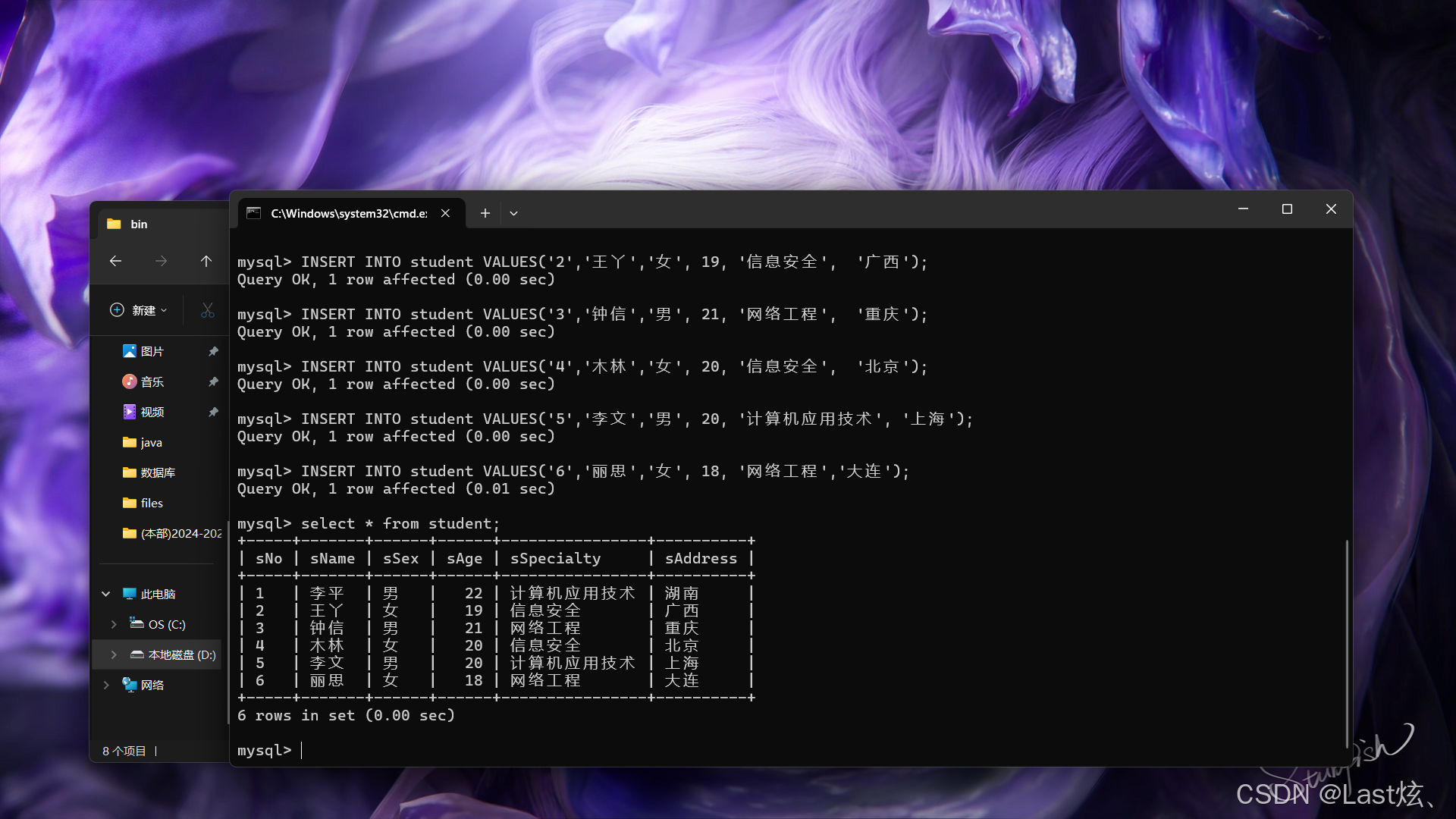Click 'Query OK, 1 row affected (0.01 sec)' line
Image resolution: width=1456 pixels, height=819 pixels.
tap(396, 488)
